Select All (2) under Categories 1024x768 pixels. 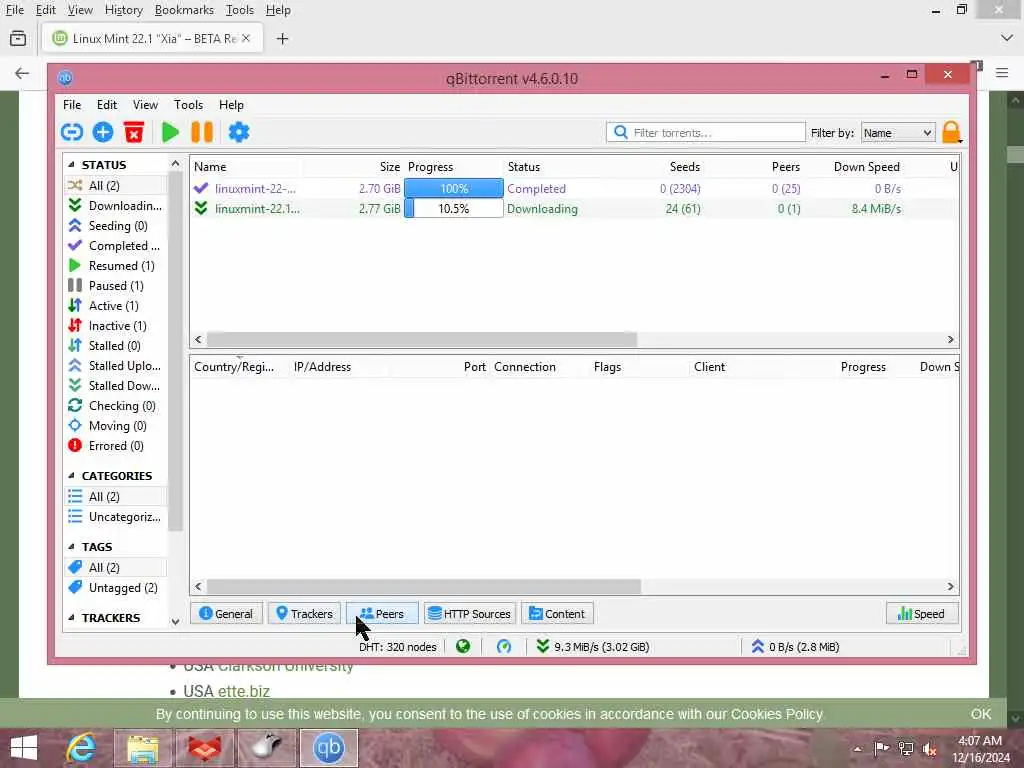click(115, 497)
